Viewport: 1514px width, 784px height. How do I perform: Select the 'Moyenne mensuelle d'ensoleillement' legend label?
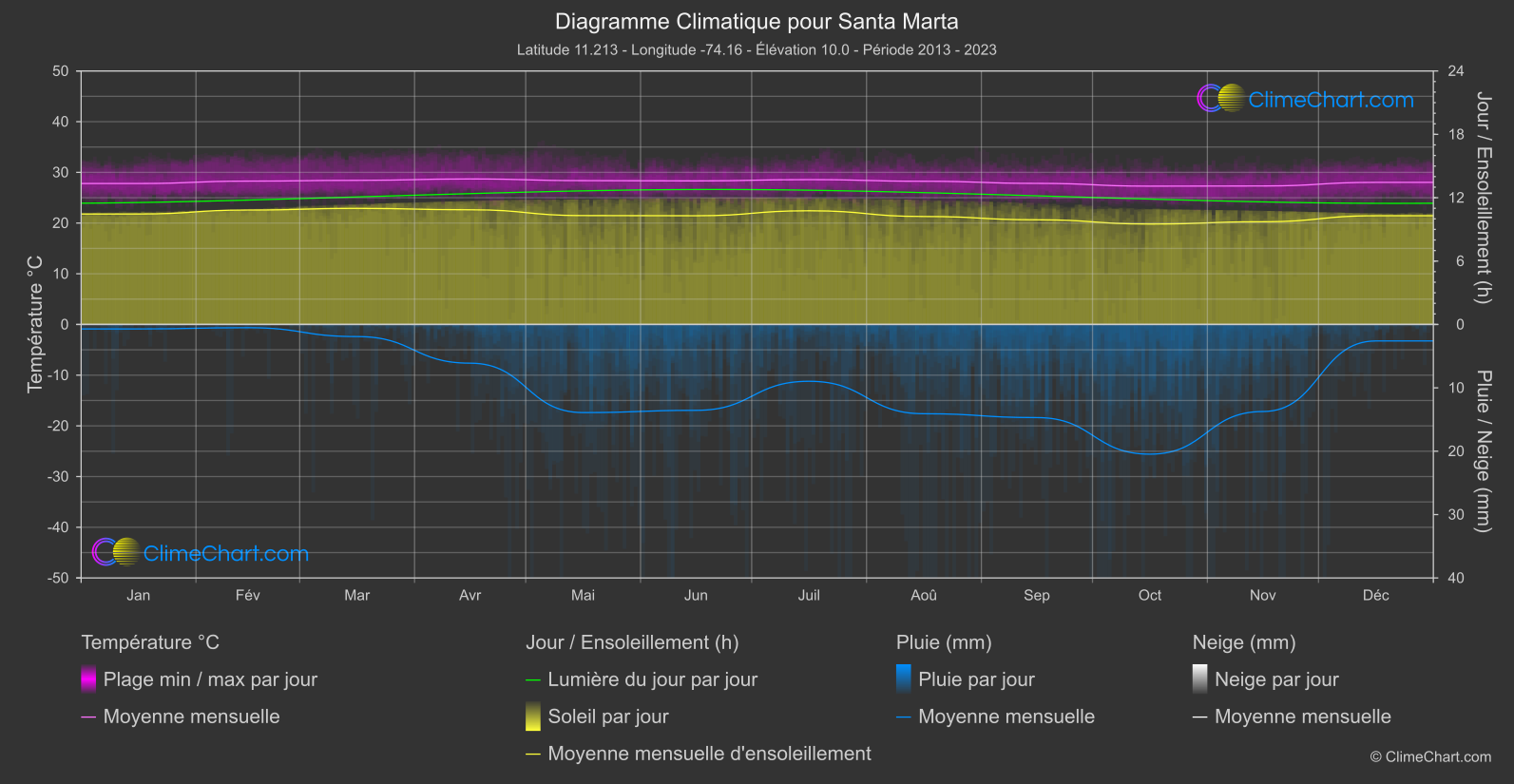(710, 754)
